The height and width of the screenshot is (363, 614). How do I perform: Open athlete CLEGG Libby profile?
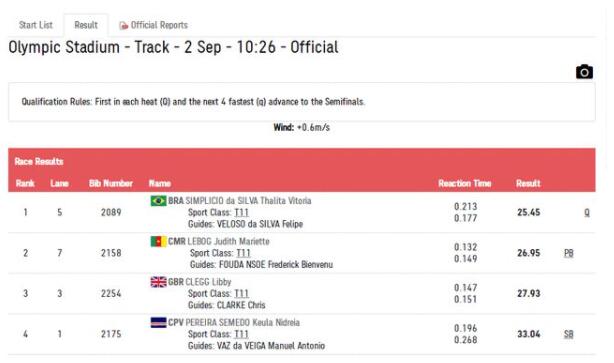[208, 282]
